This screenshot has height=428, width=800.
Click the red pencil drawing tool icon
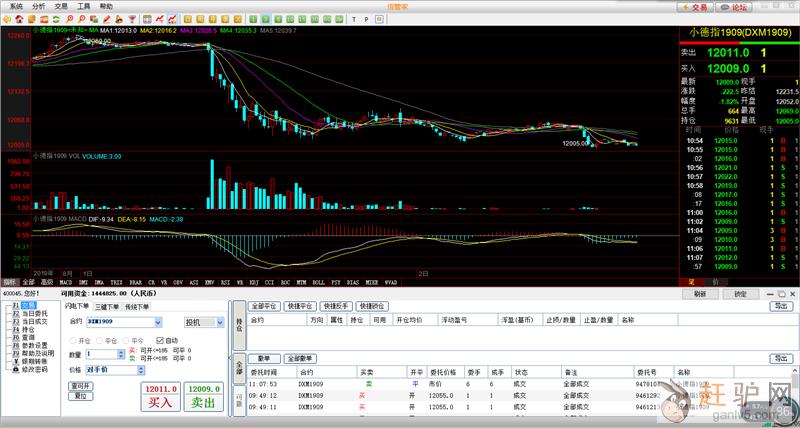[107, 19]
